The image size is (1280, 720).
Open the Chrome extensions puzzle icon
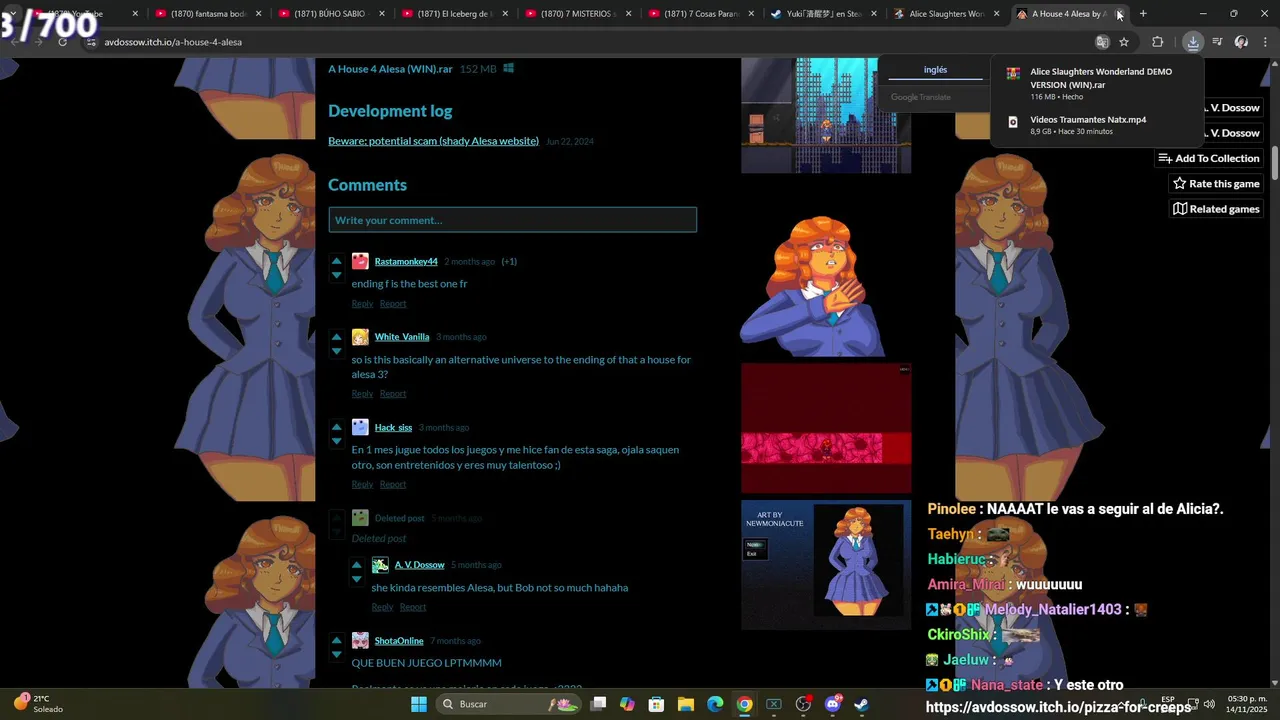pyautogui.click(x=1158, y=42)
